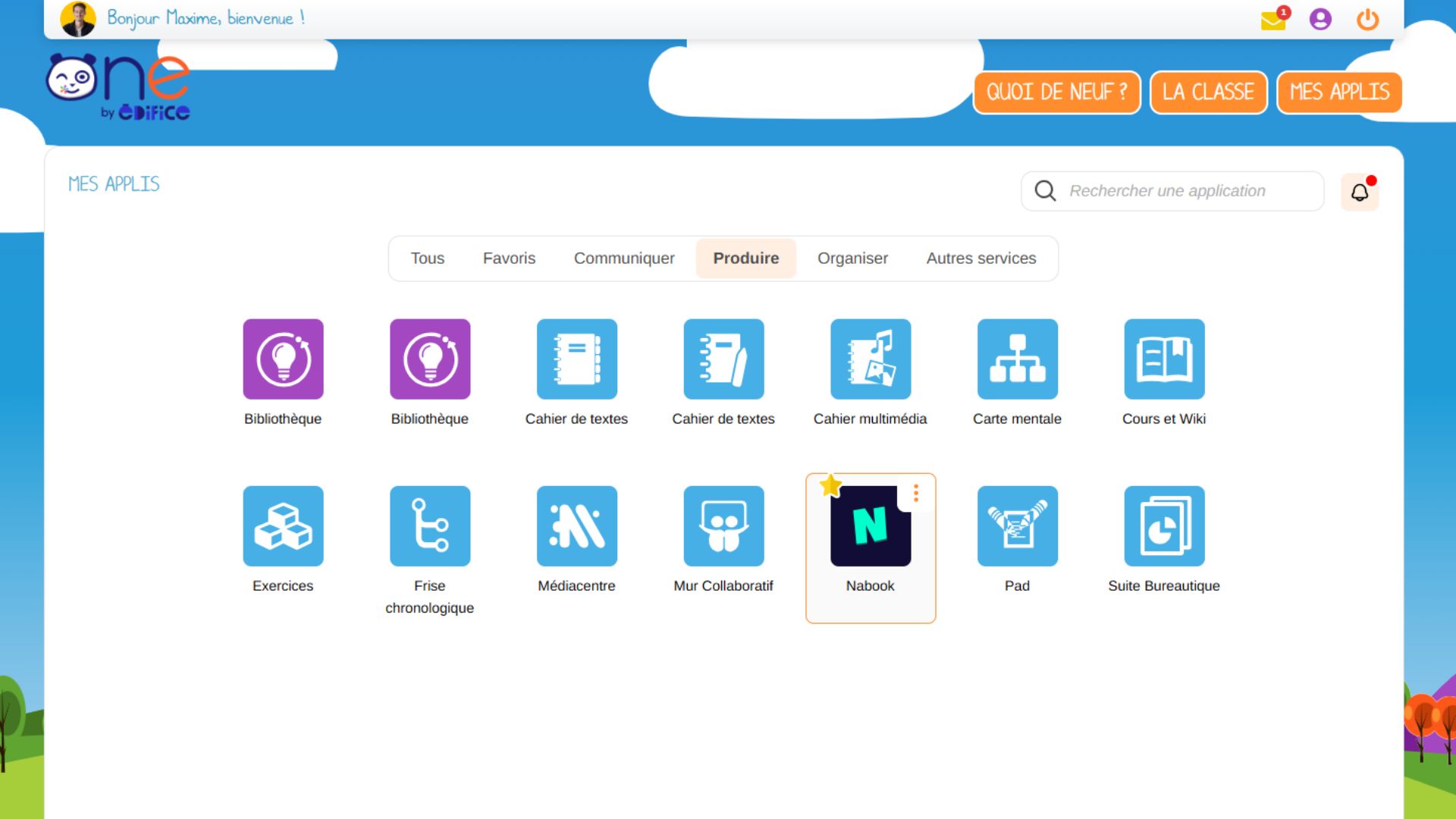Open the messages envelope icon
The width and height of the screenshot is (1456, 819).
click(1273, 20)
